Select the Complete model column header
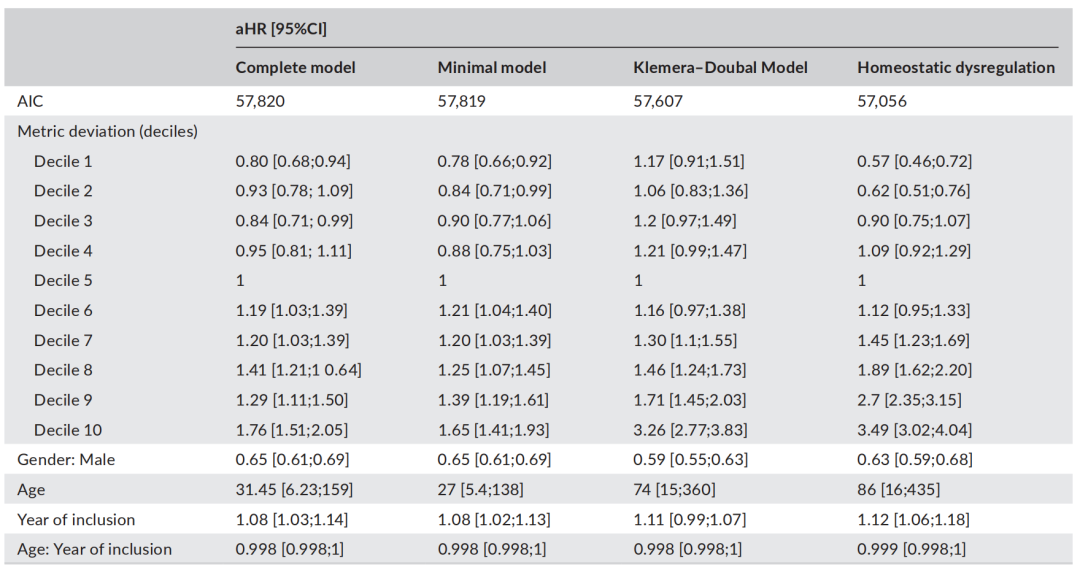Image resolution: width=1080 pixels, height=578 pixels. 295,68
